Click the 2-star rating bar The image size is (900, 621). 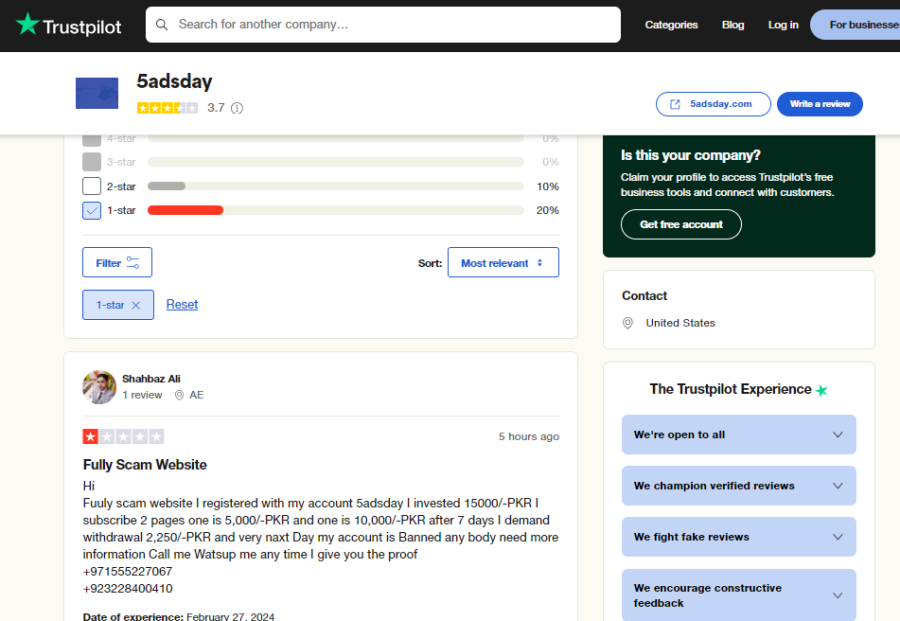point(336,186)
